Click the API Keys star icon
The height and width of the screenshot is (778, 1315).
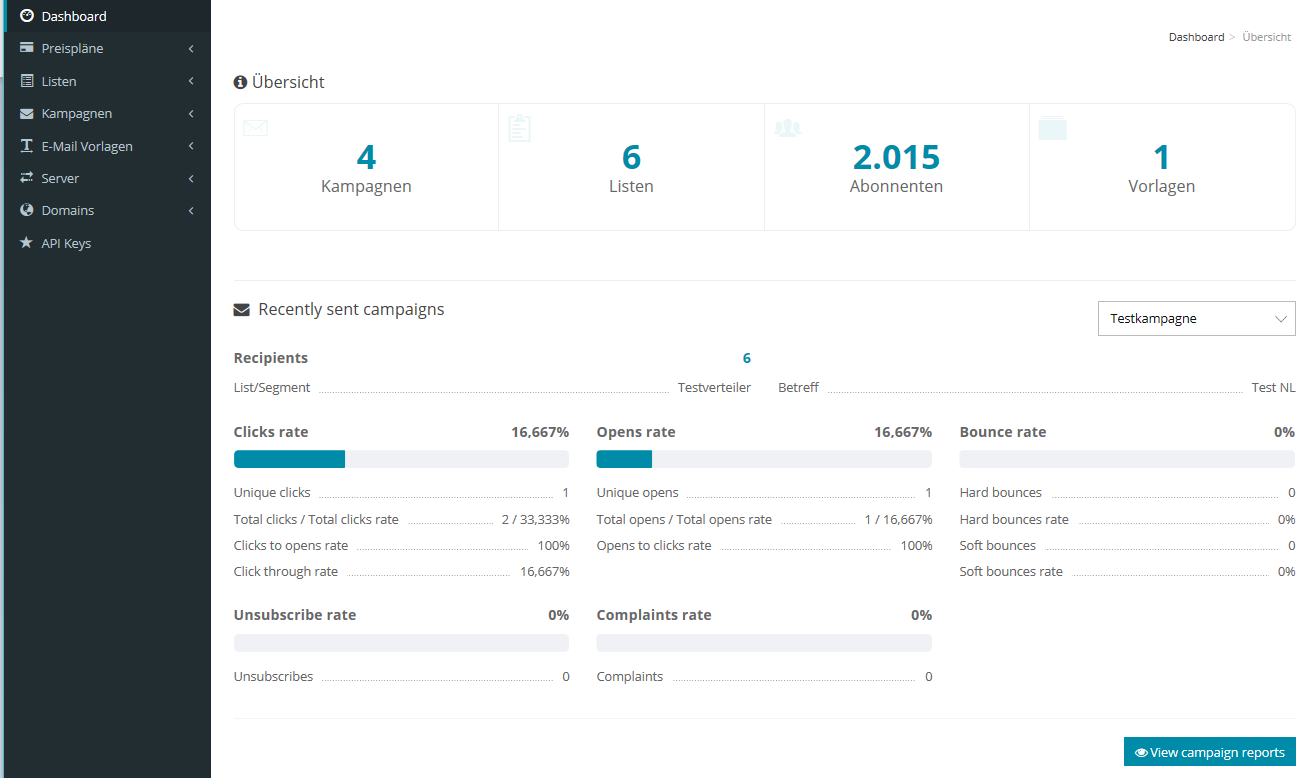[x=27, y=243]
